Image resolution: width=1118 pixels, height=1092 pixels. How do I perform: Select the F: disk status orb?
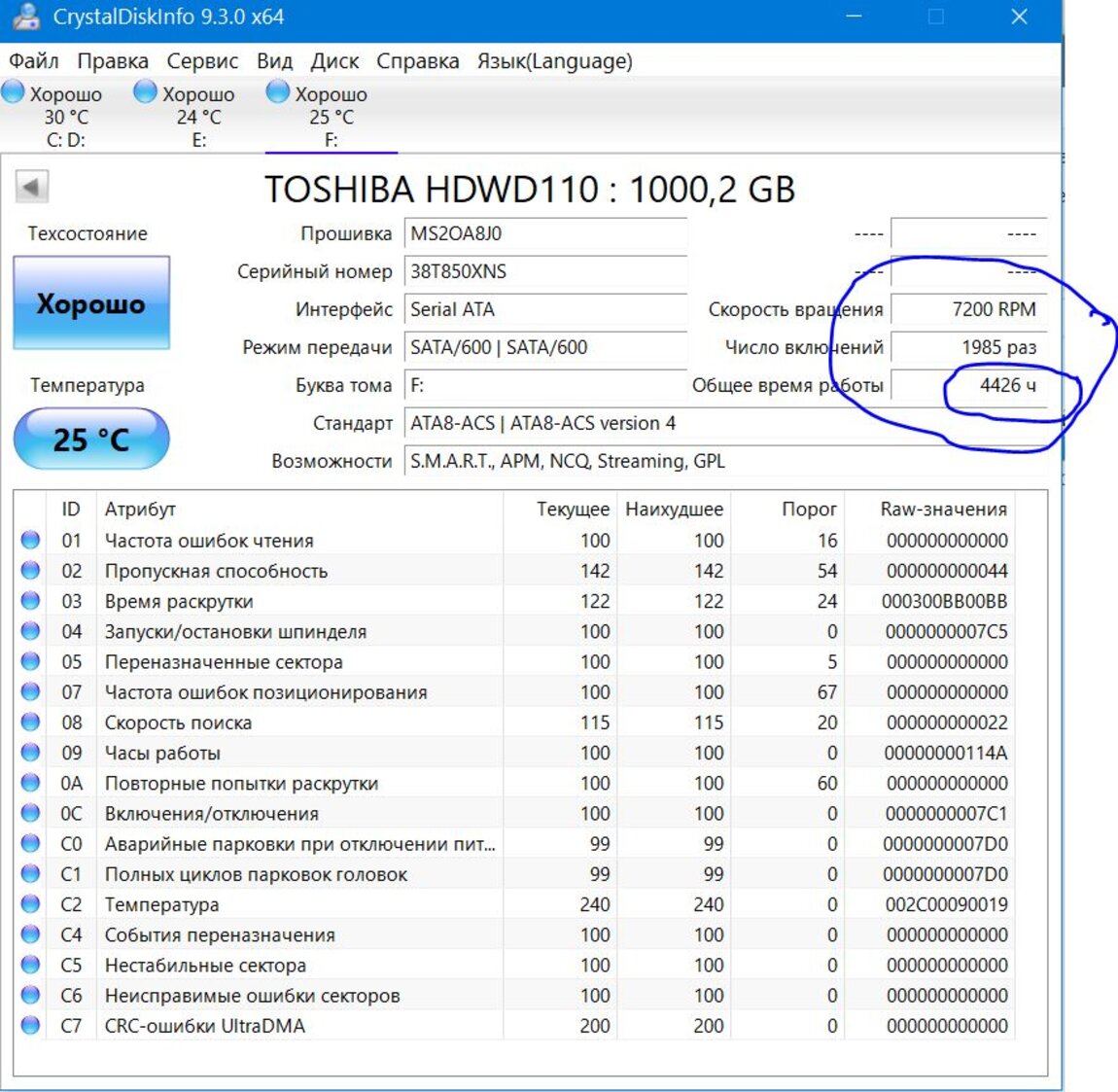(278, 92)
